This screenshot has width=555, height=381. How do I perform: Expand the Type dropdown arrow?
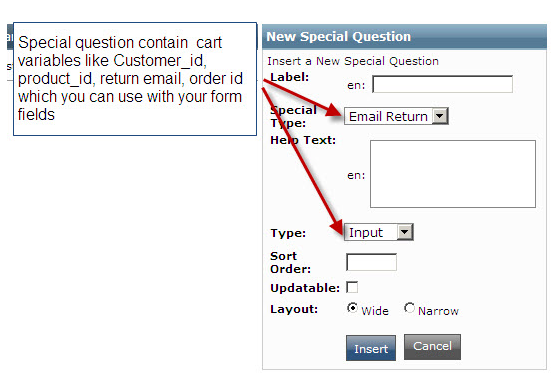pyautogui.click(x=405, y=232)
